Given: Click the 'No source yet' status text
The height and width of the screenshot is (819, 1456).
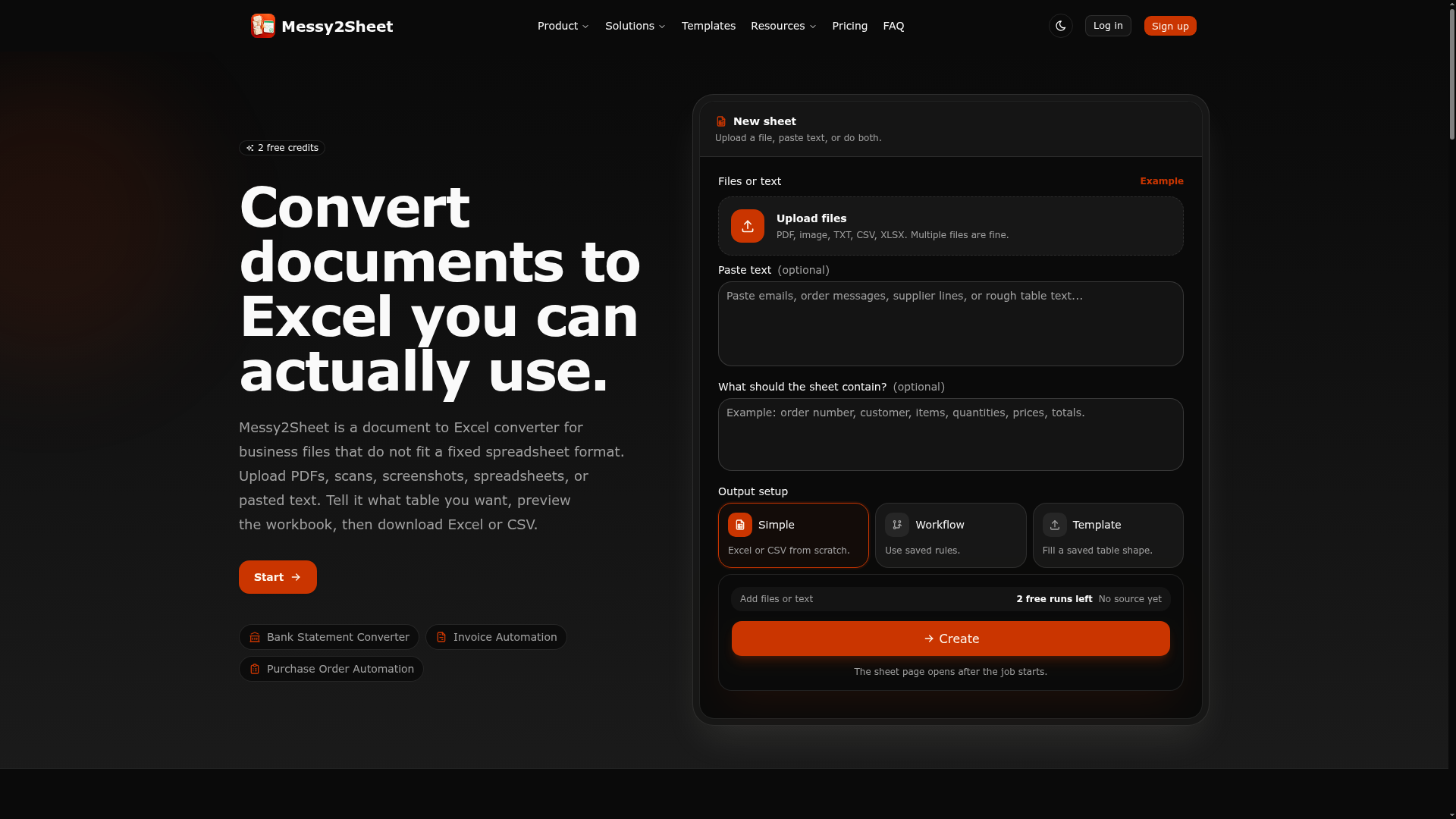Looking at the screenshot, I should (x=1130, y=599).
